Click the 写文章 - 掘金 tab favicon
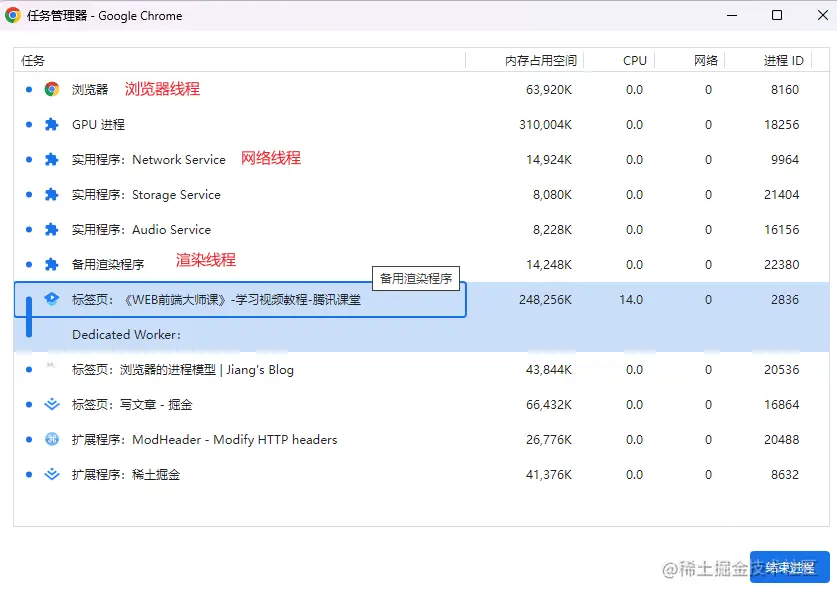 [x=52, y=404]
